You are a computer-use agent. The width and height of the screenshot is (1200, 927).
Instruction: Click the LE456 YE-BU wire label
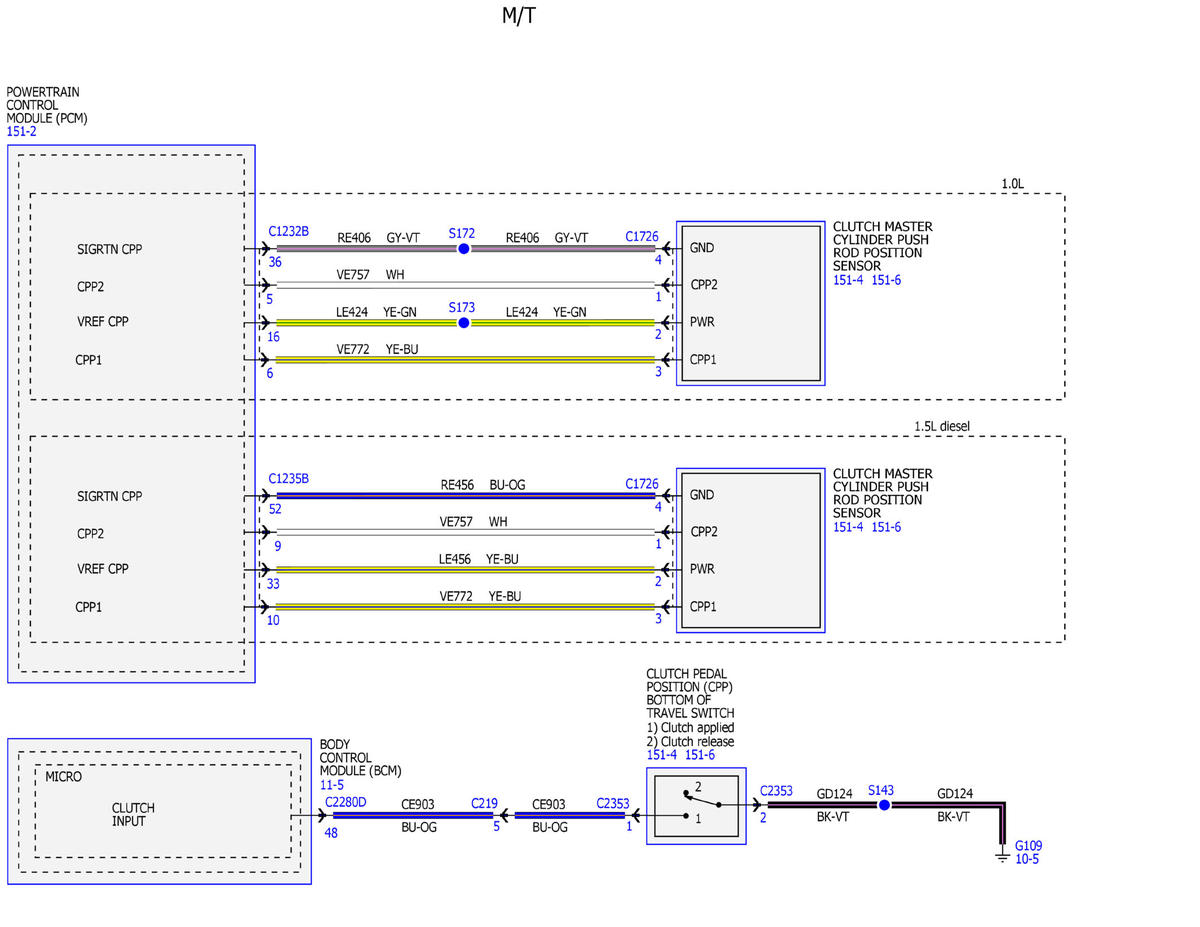coord(480,559)
